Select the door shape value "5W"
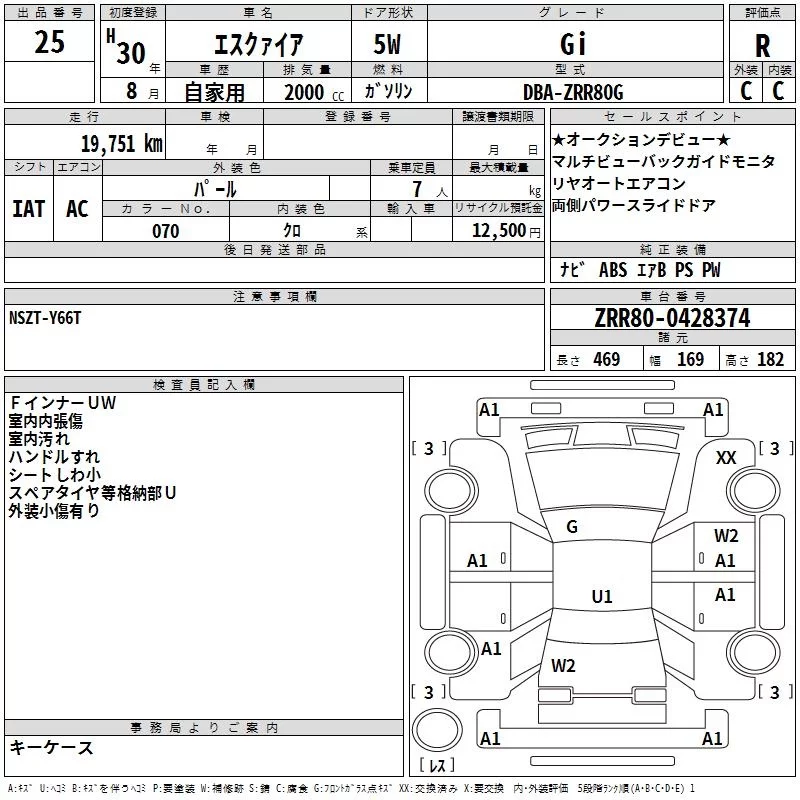The image size is (800, 800). coord(388,44)
